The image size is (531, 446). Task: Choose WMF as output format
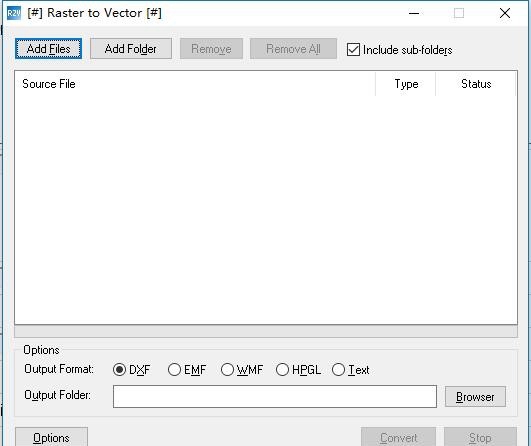(x=227, y=369)
